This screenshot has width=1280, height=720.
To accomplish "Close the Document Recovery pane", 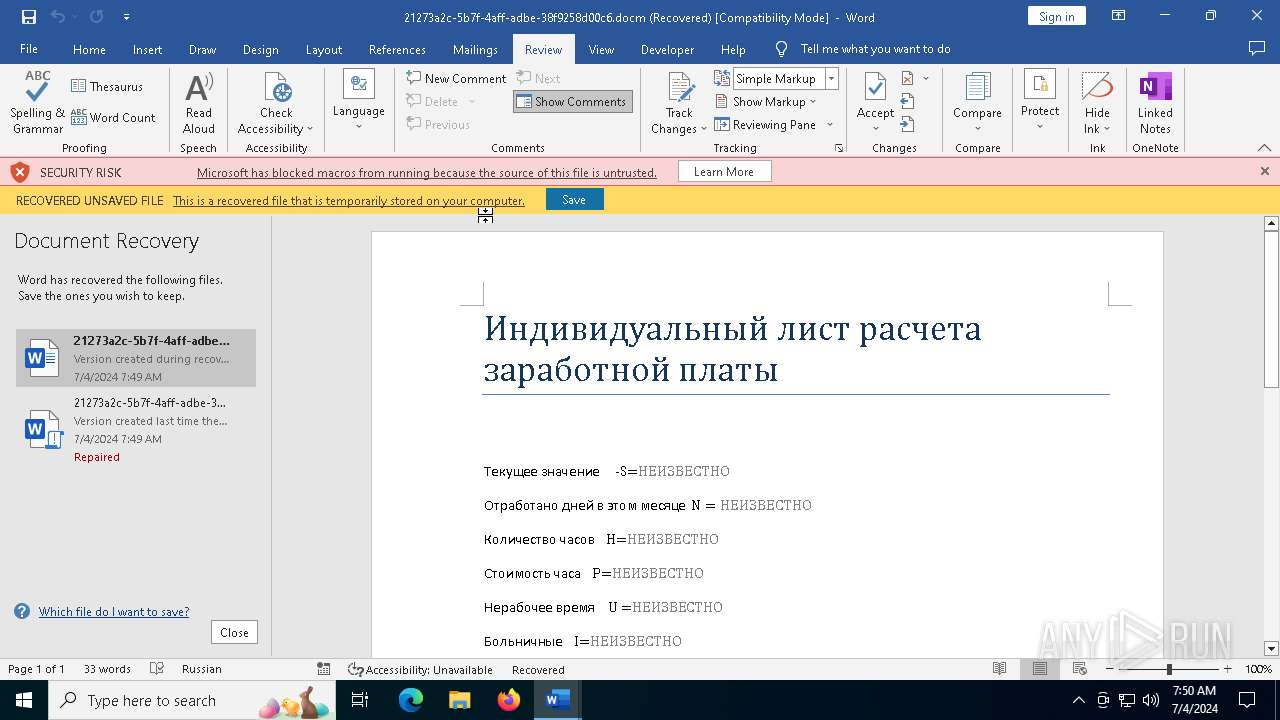I will [234, 633].
